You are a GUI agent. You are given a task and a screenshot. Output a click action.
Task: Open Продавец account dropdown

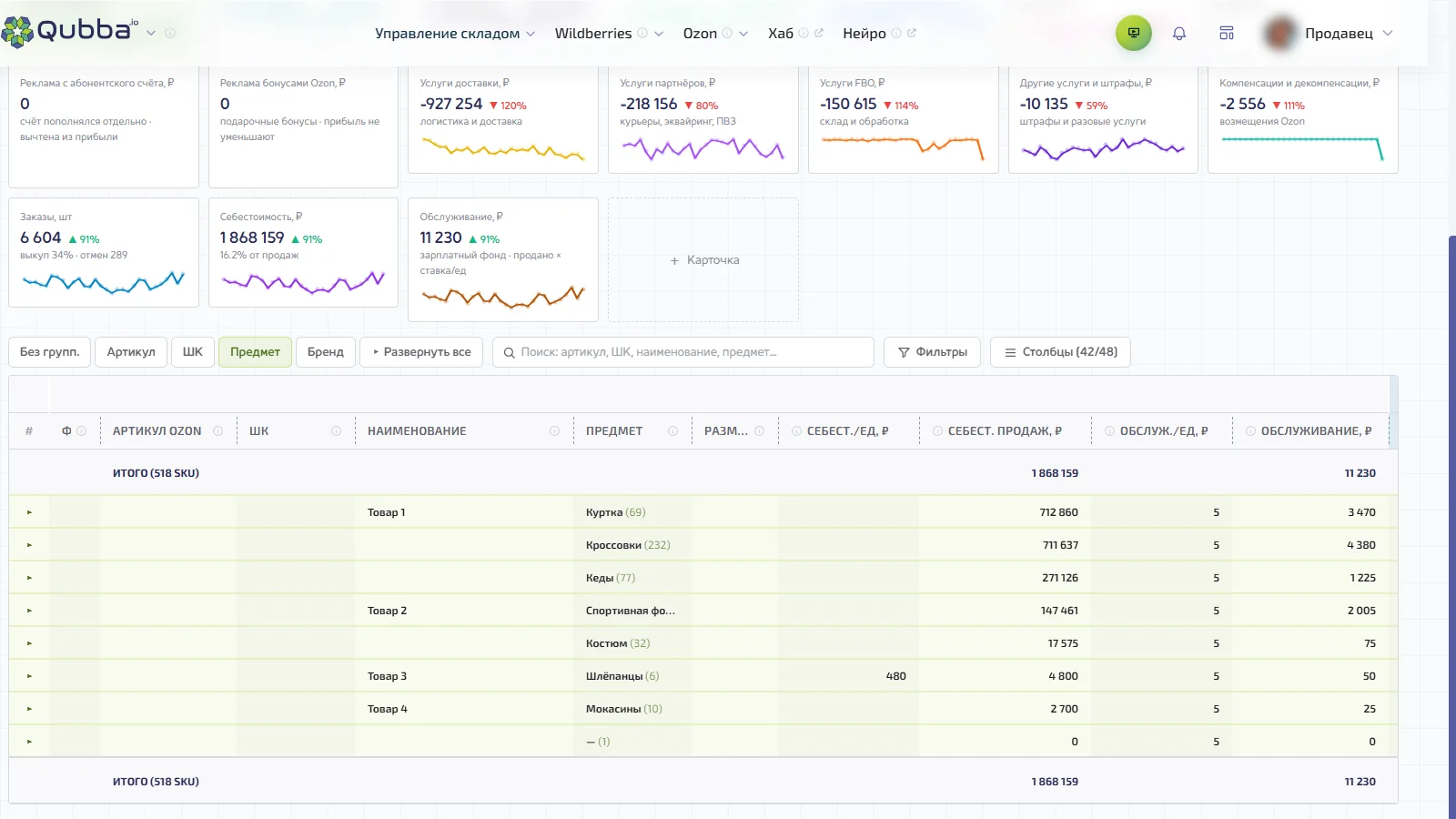pos(1349,34)
